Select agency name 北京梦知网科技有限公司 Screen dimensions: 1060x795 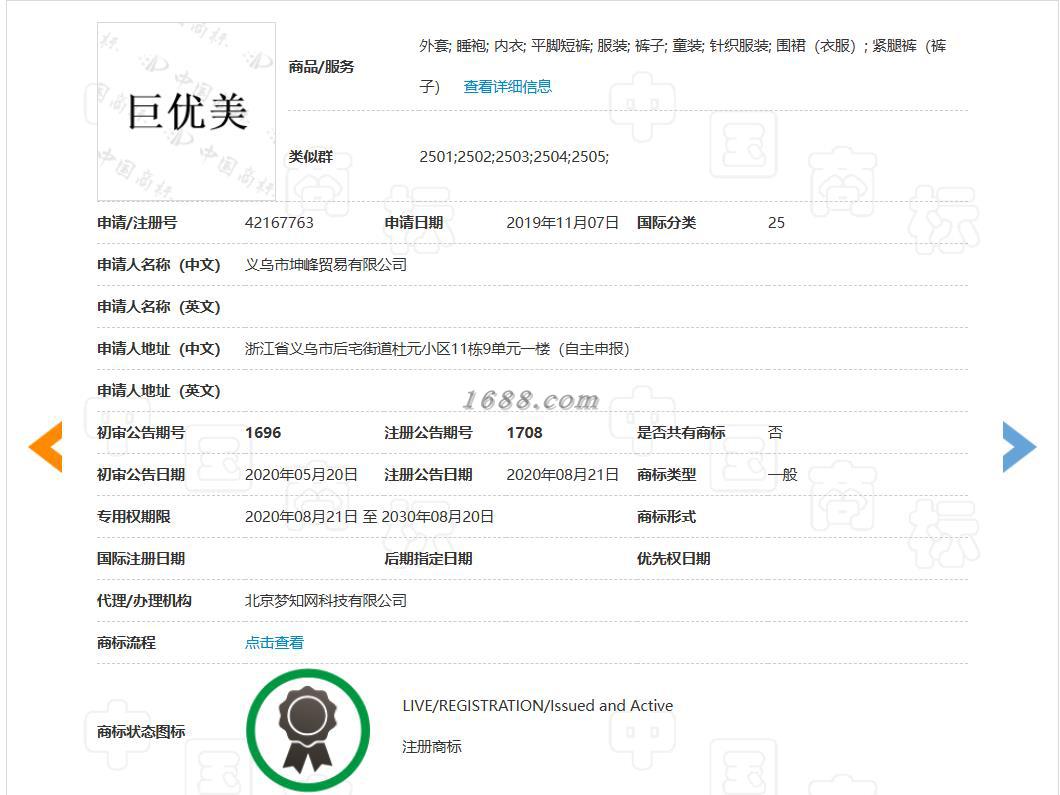326,600
